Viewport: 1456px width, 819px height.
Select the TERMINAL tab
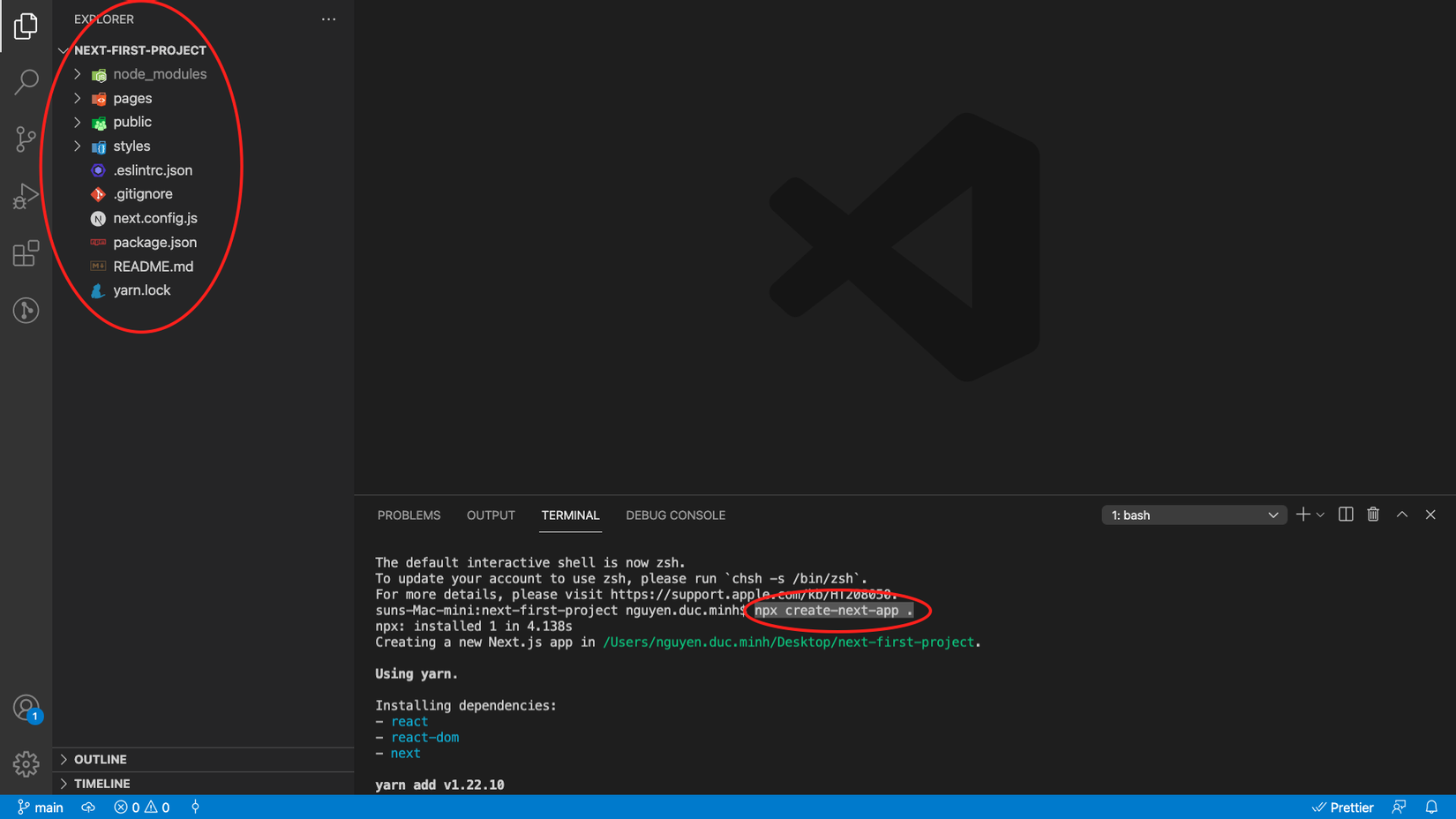(x=570, y=515)
